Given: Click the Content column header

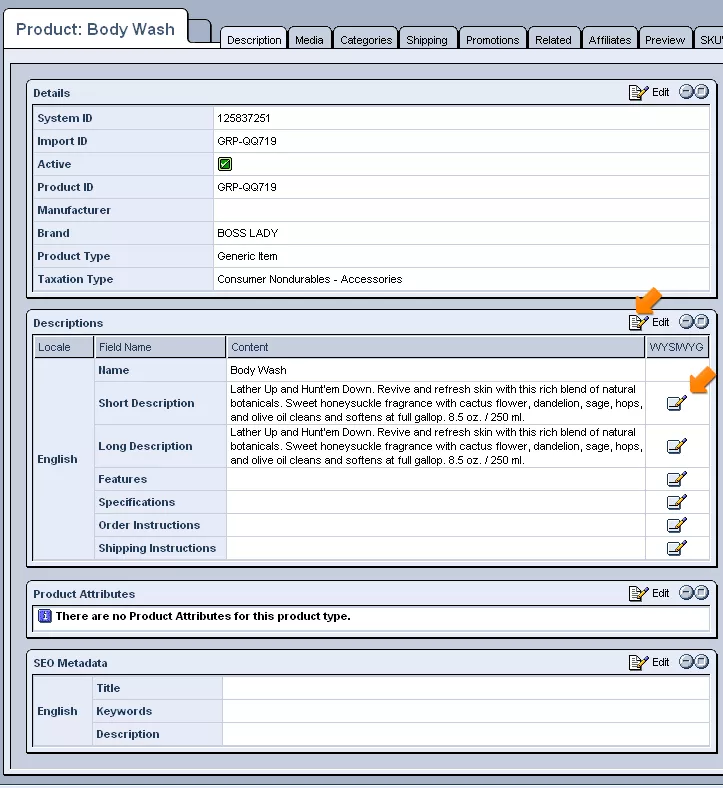Looking at the screenshot, I should coord(436,347).
